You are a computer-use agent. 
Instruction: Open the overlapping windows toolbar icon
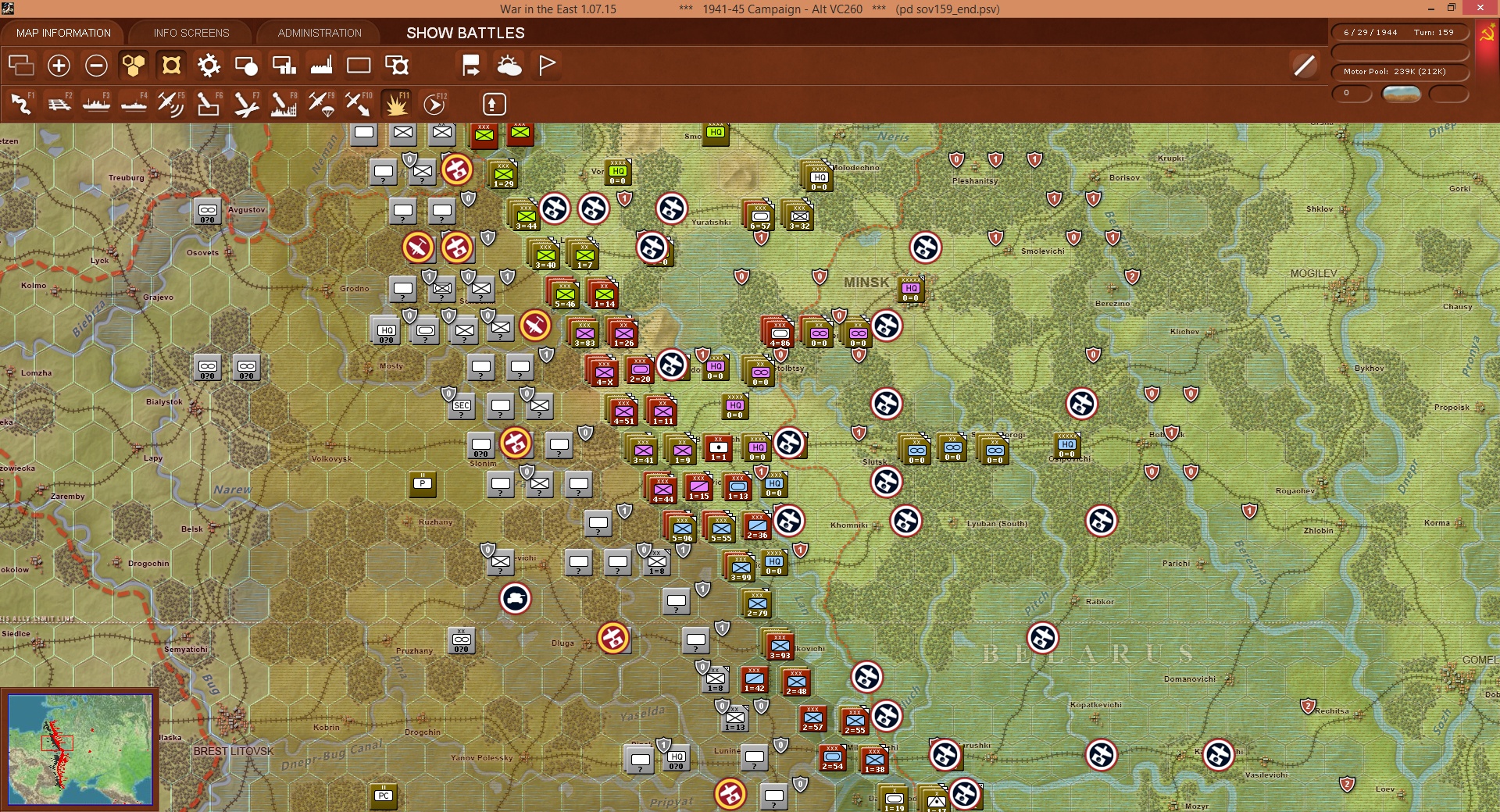(x=21, y=66)
